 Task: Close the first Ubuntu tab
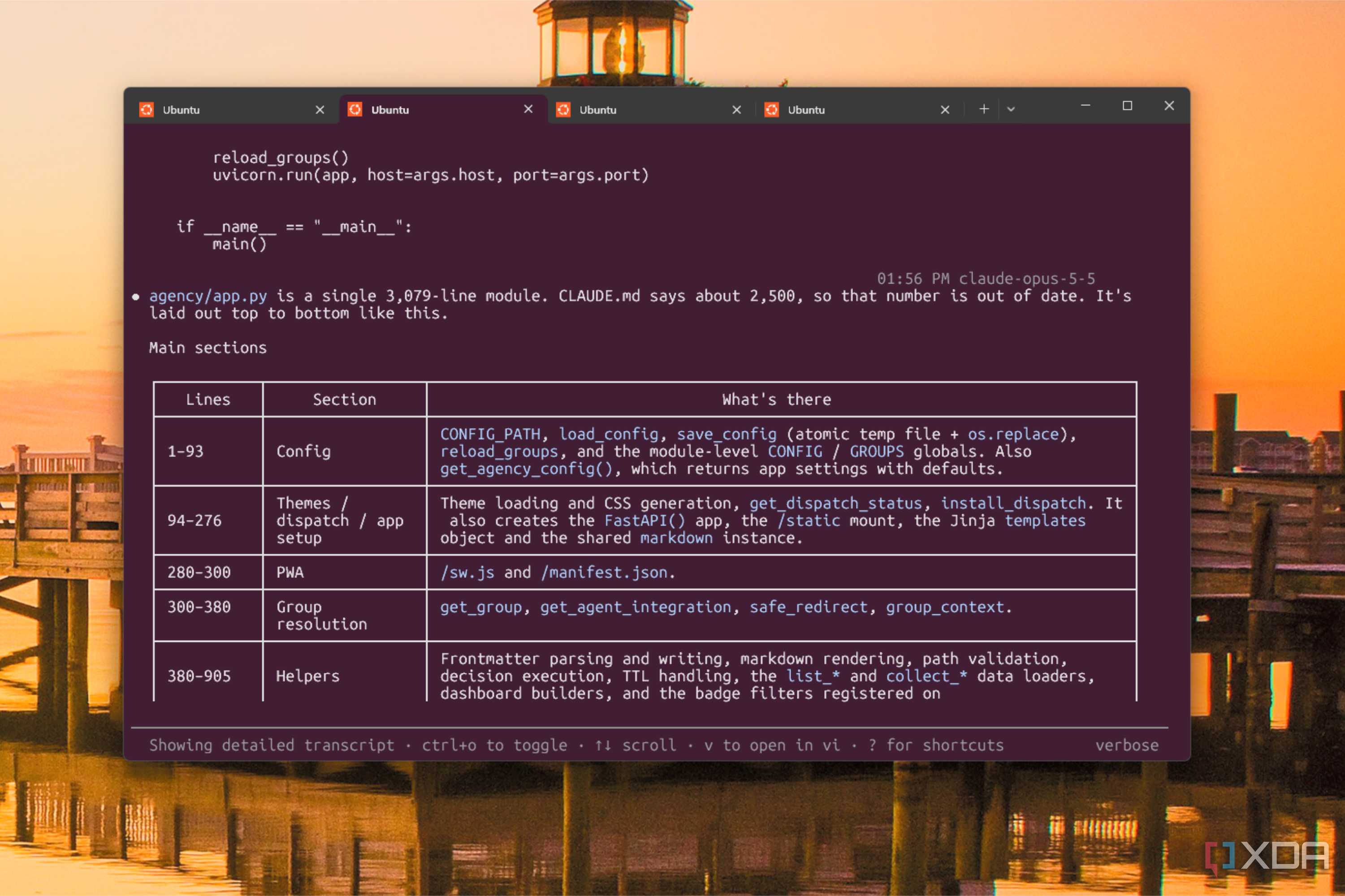coord(320,110)
